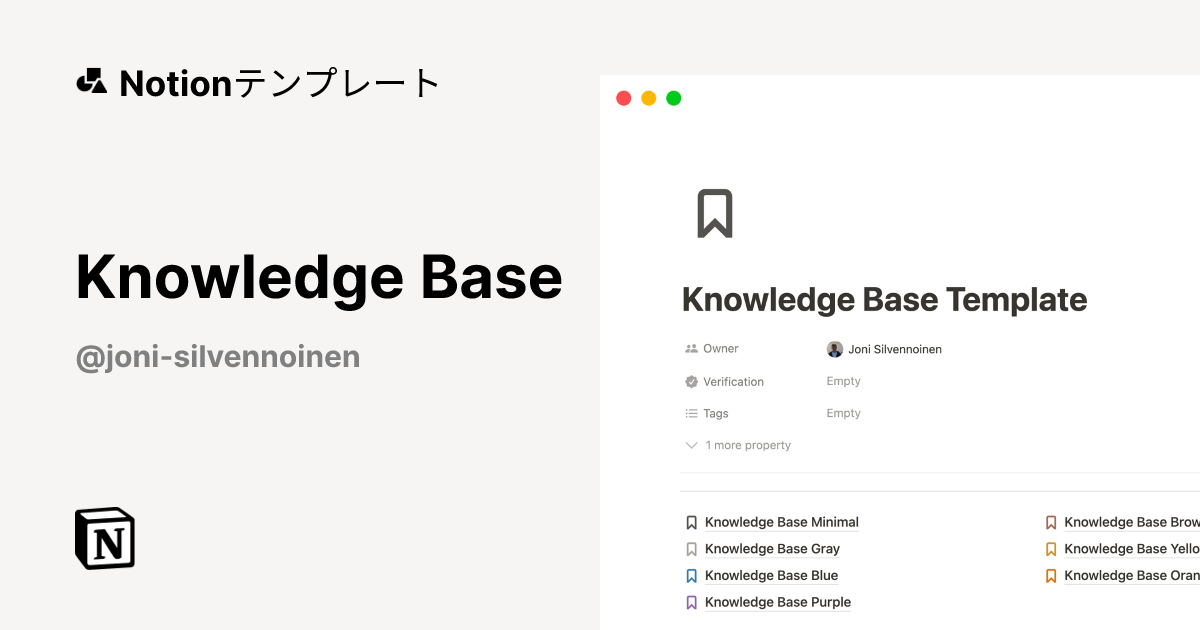Open the Knowledge Base Minimal page
The height and width of the screenshot is (630, 1200).
(782, 522)
